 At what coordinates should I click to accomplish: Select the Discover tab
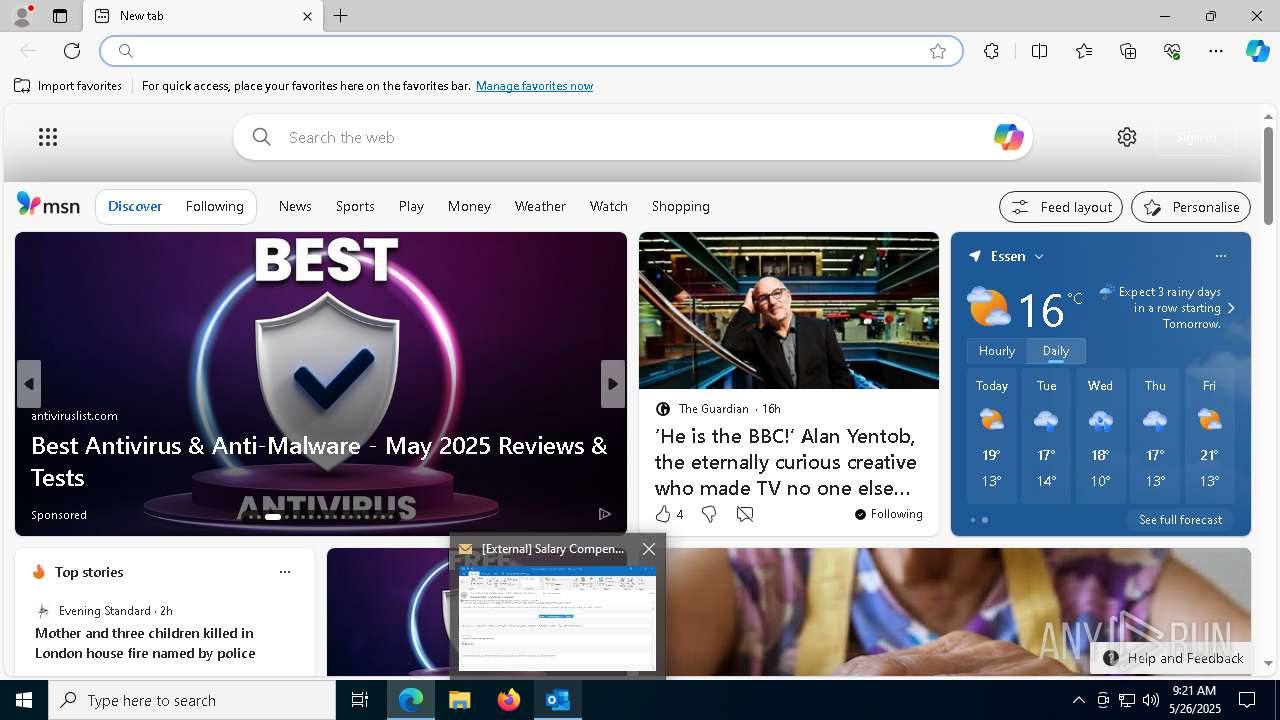(135, 206)
